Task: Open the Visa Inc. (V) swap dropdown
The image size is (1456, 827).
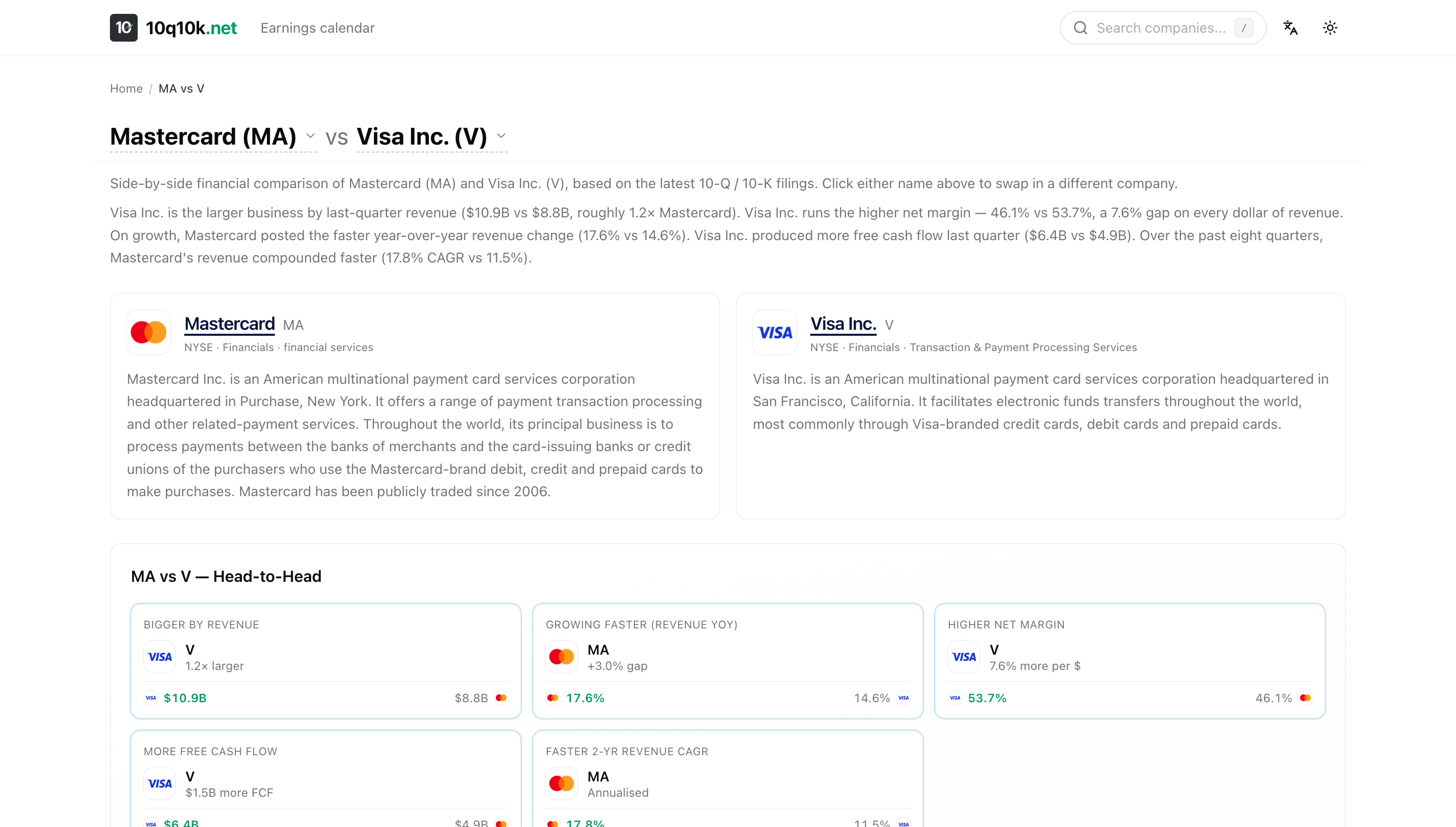Action: click(501, 137)
